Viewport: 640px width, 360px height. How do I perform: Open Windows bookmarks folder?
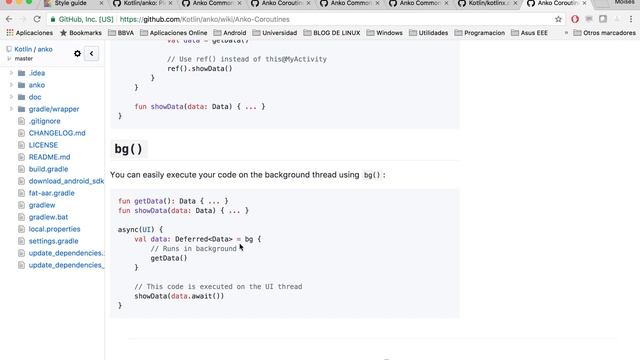pyautogui.click(x=384, y=33)
